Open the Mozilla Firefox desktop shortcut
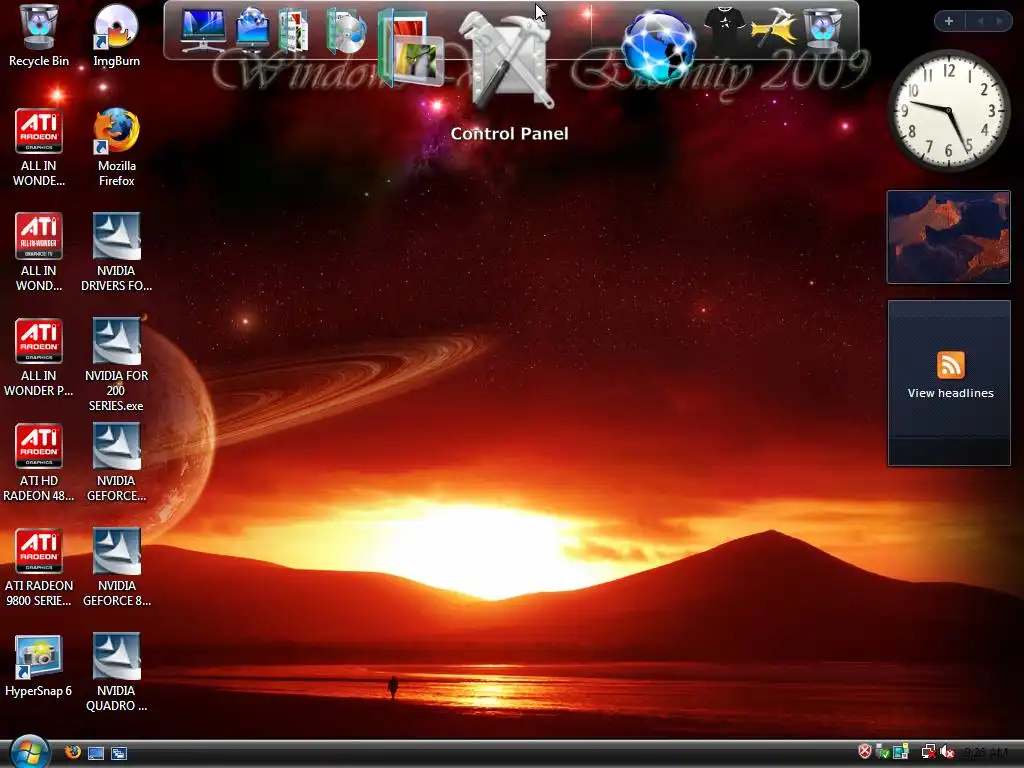Viewport: 1024px width, 768px height. tap(116, 148)
